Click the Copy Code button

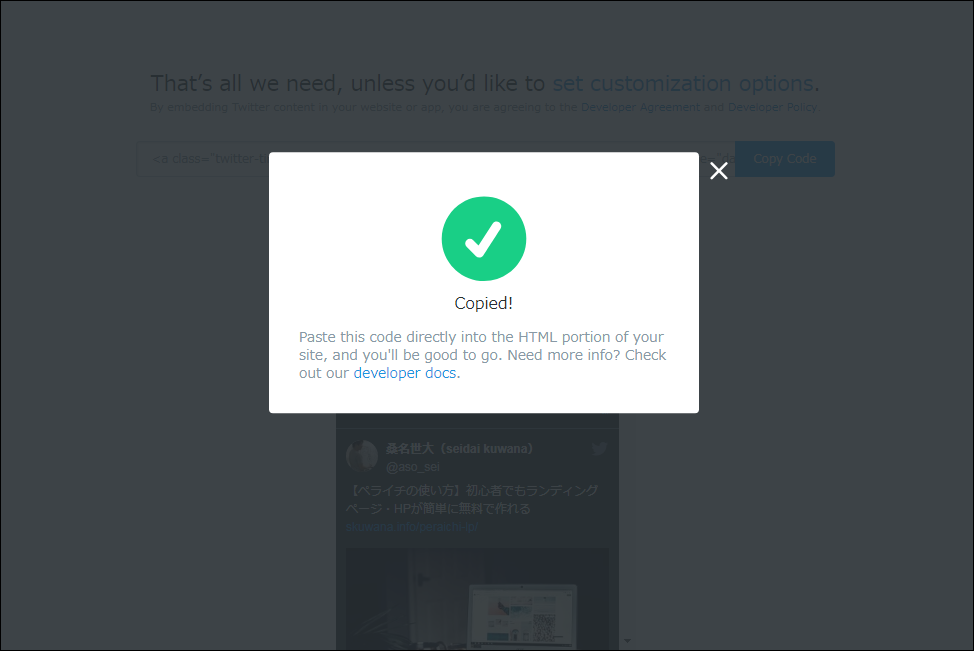(x=785, y=159)
